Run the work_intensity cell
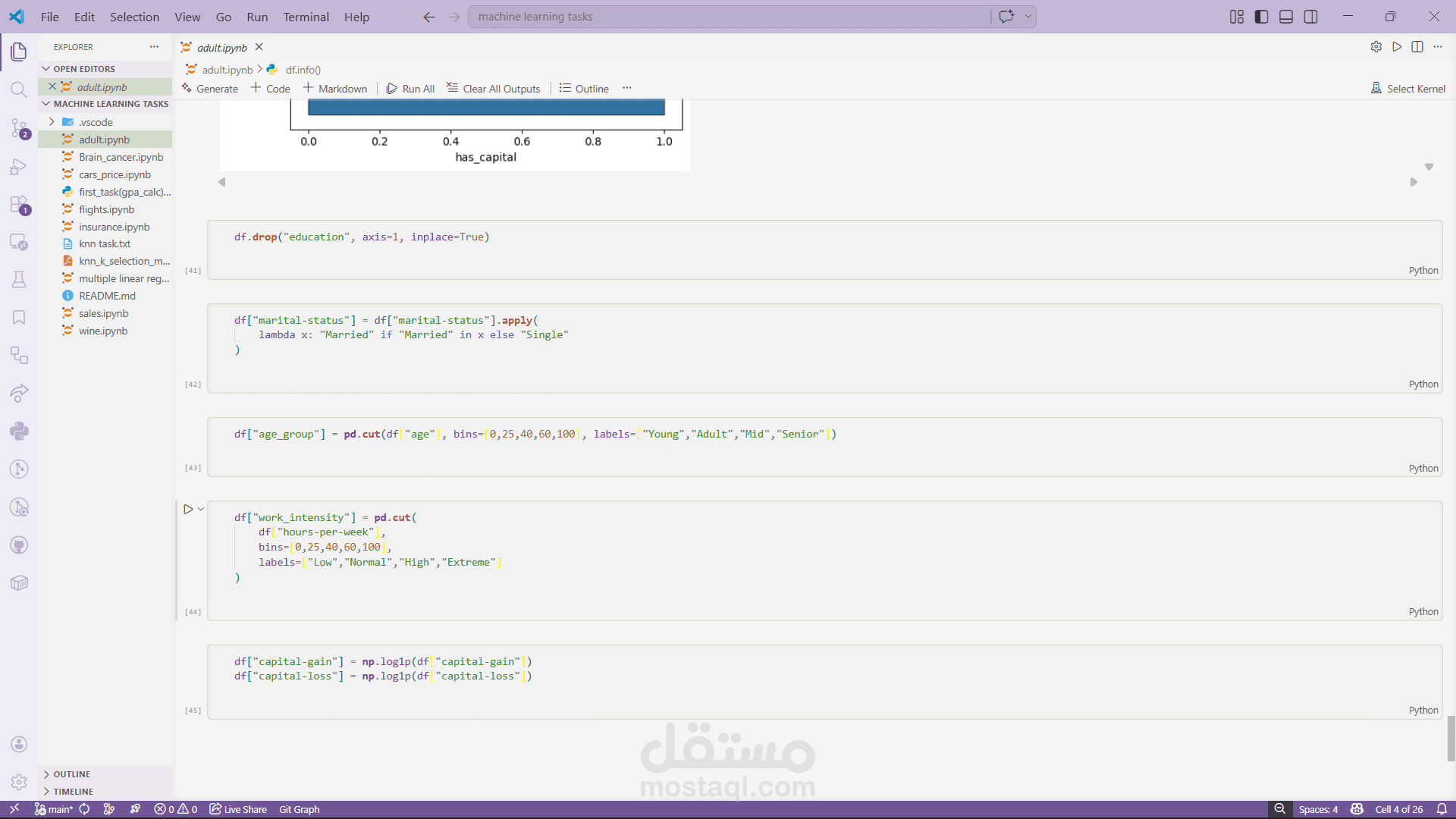Viewport: 1456px width, 819px height. click(188, 510)
